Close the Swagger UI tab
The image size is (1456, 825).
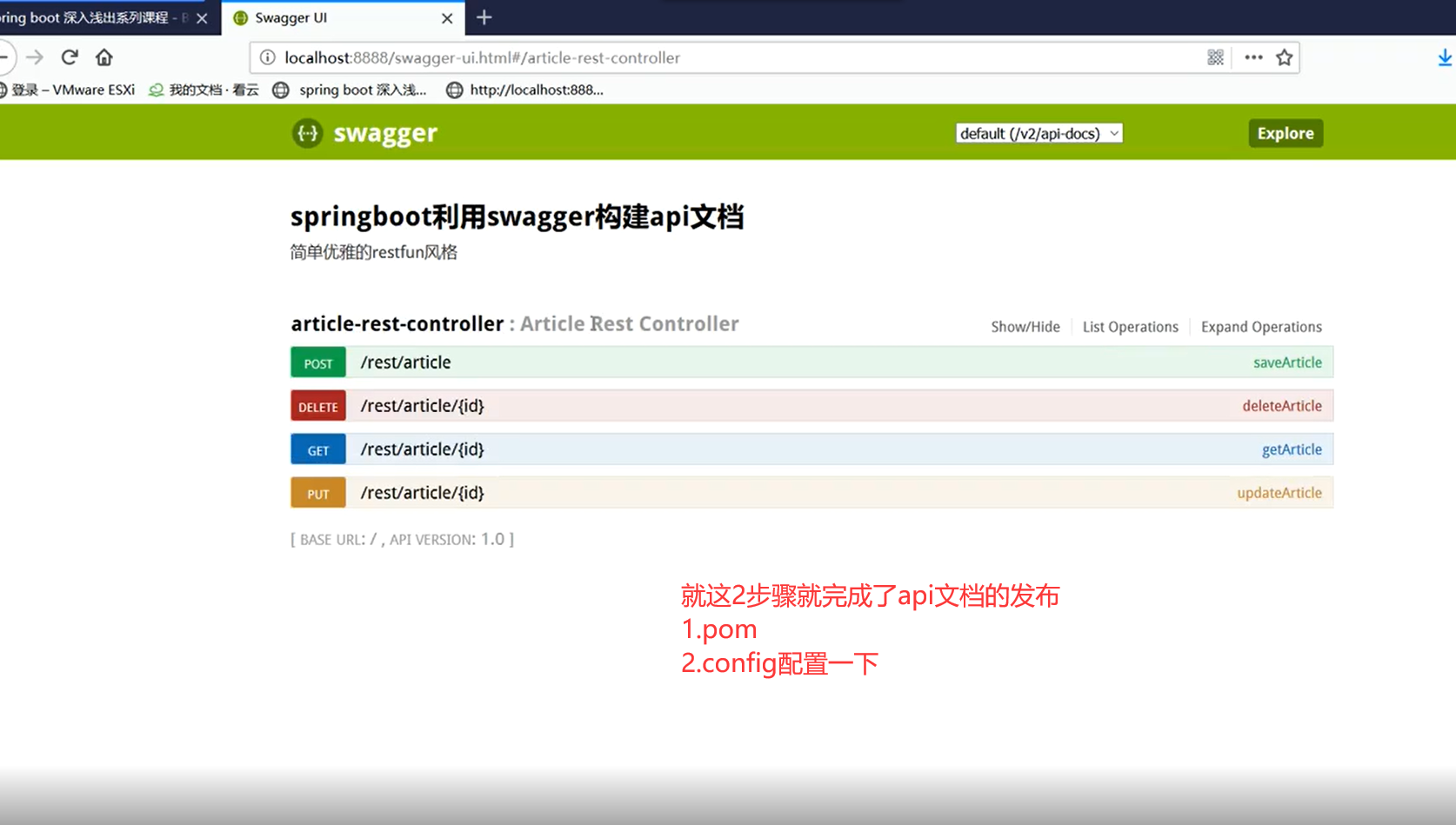(447, 18)
